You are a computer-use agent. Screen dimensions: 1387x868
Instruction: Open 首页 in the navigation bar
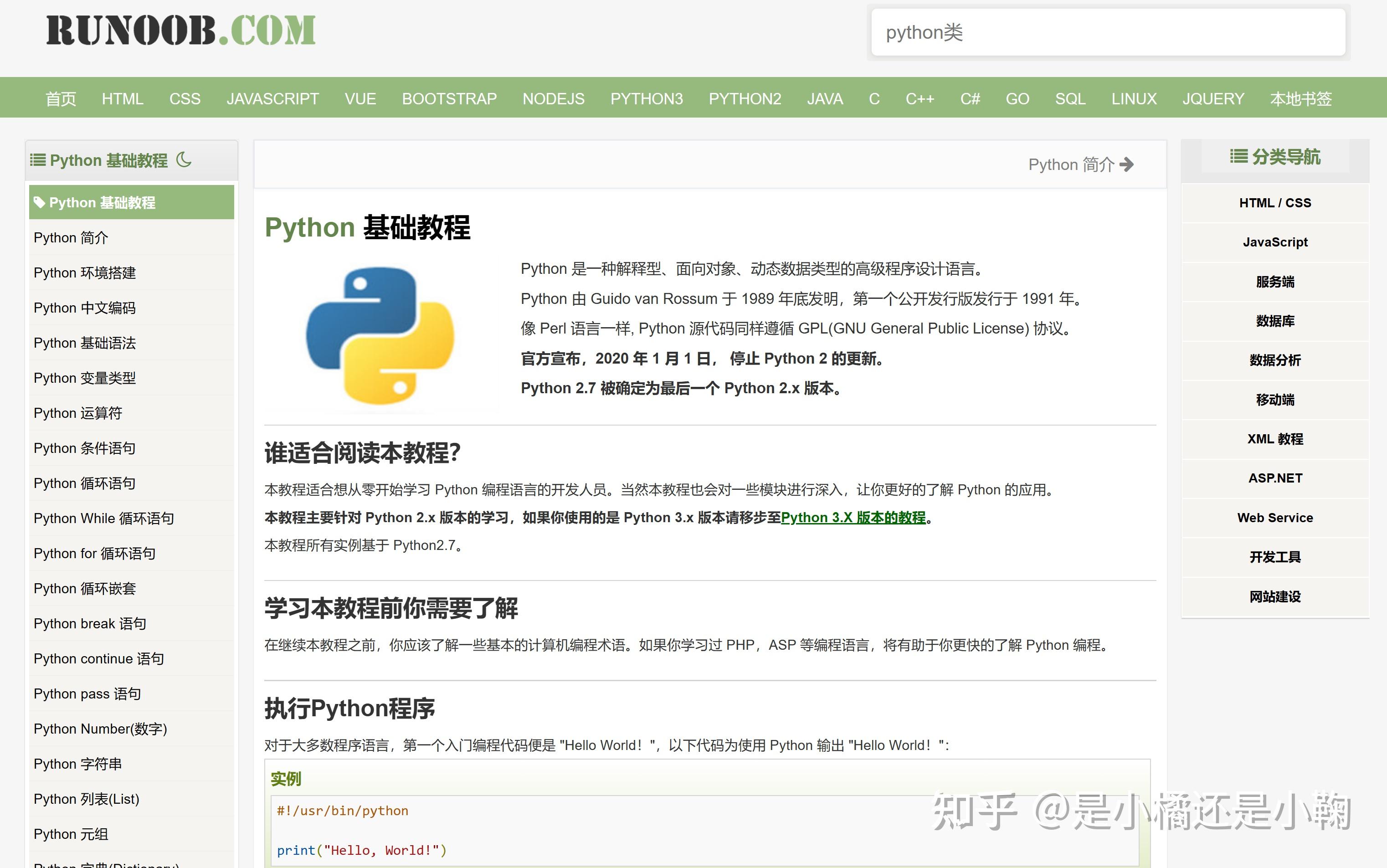click(x=61, y=99)
